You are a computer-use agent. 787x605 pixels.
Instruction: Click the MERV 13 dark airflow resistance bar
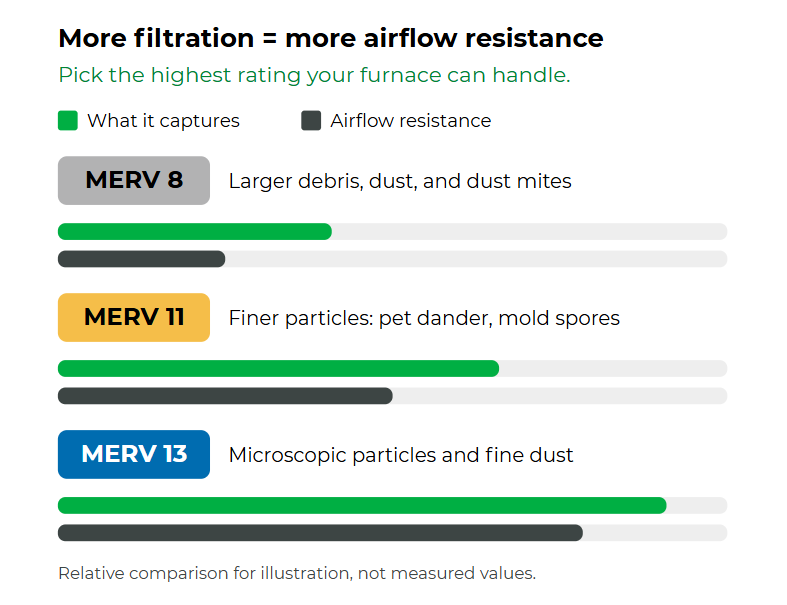point(320,533)
